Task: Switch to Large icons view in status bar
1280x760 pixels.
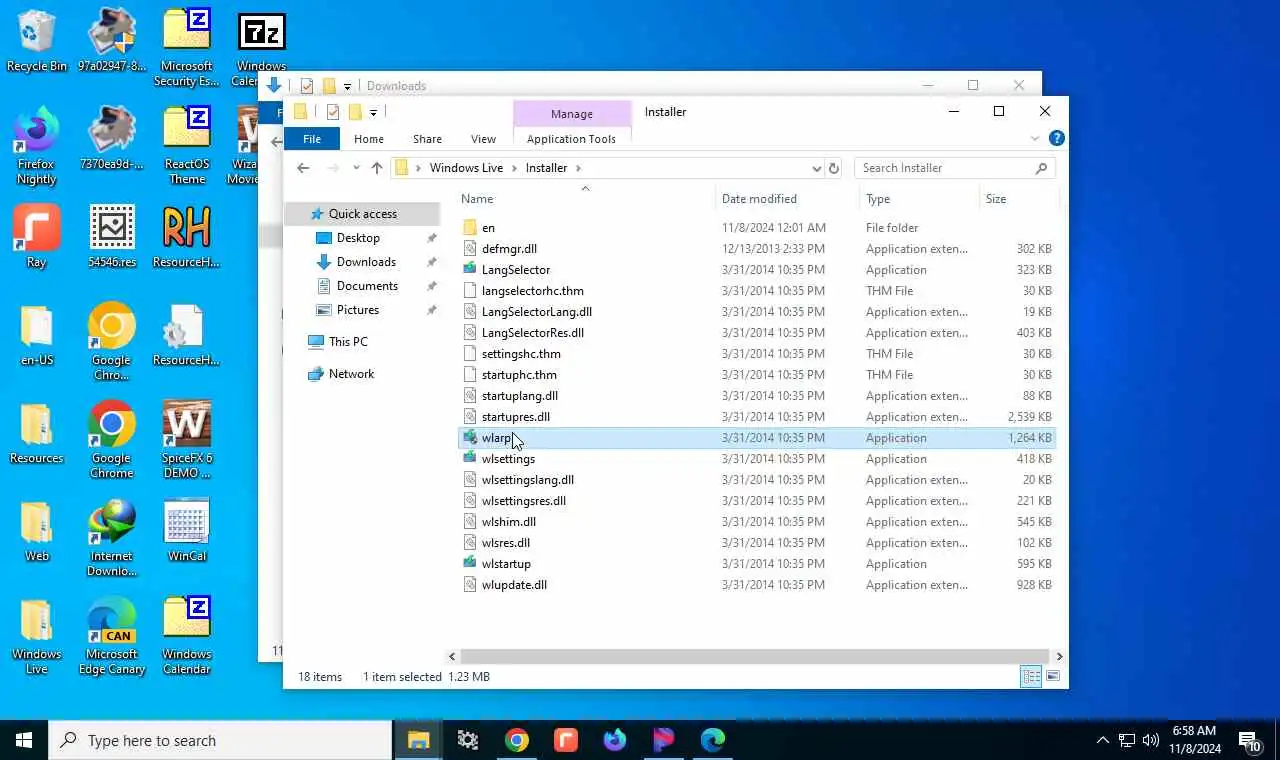Action: pyautogui.click(x=1052, y=677)
